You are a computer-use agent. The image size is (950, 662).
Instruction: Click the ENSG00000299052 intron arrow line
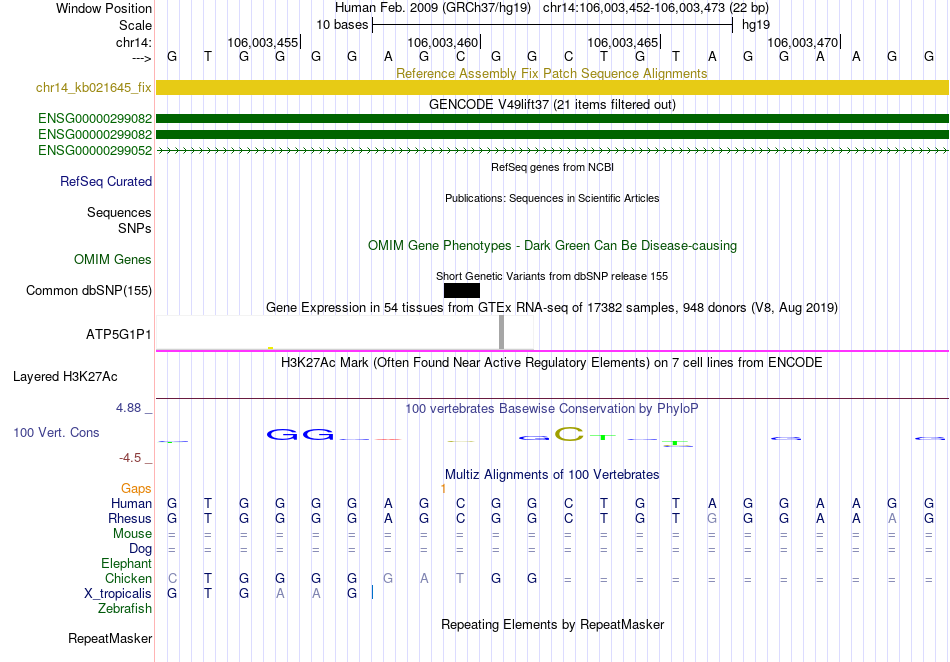552,150
